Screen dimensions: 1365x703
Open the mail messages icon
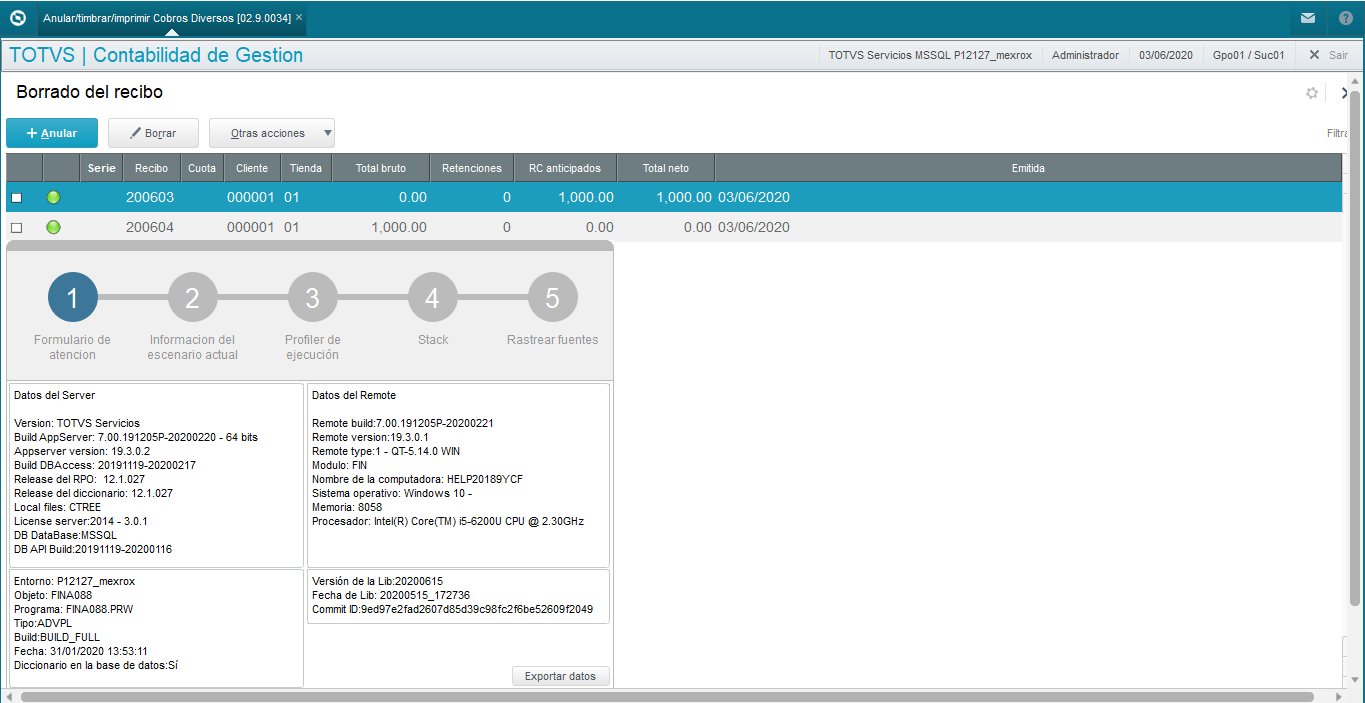[x=1307, y=18]
